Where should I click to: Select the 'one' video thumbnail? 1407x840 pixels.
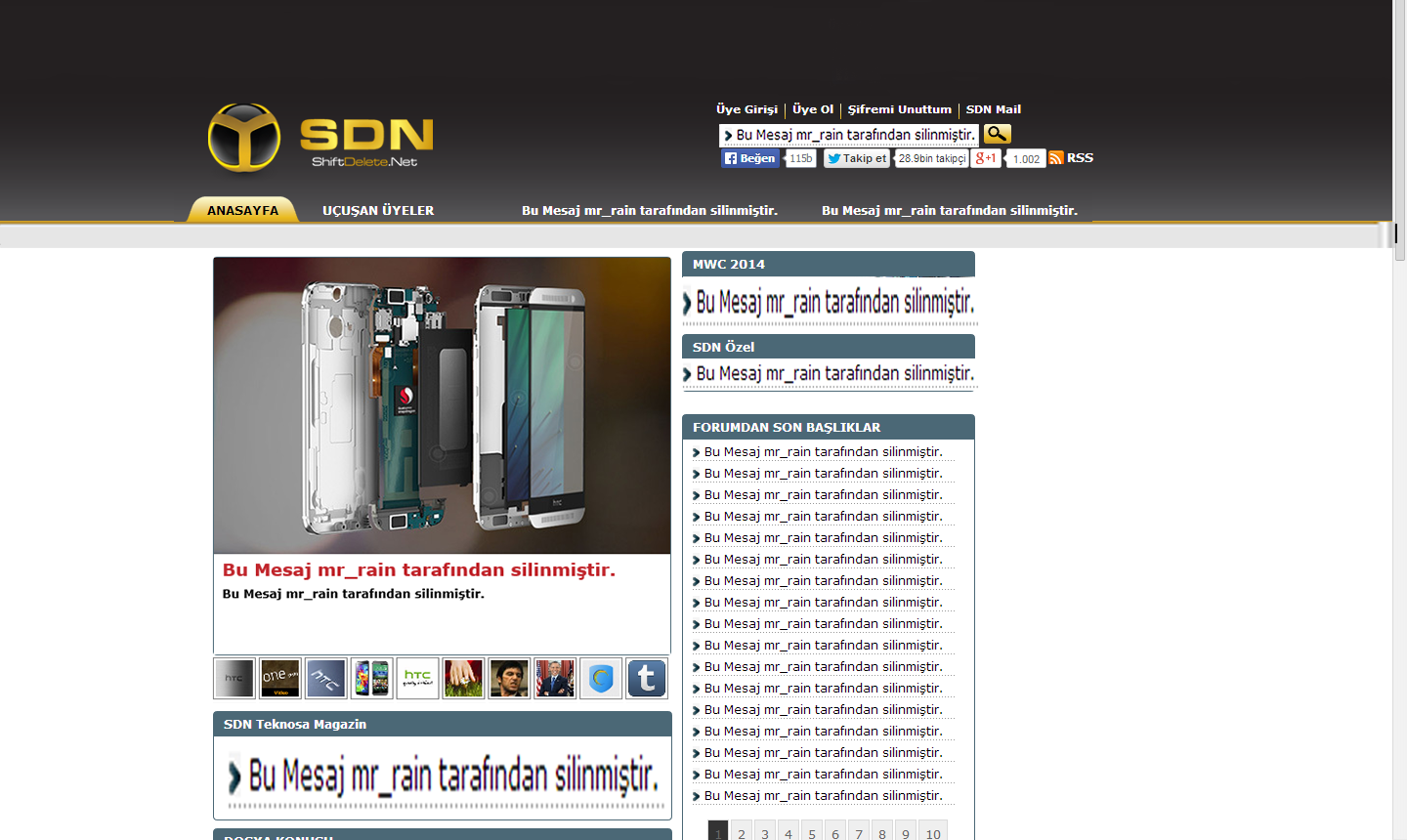pos(280,678)
